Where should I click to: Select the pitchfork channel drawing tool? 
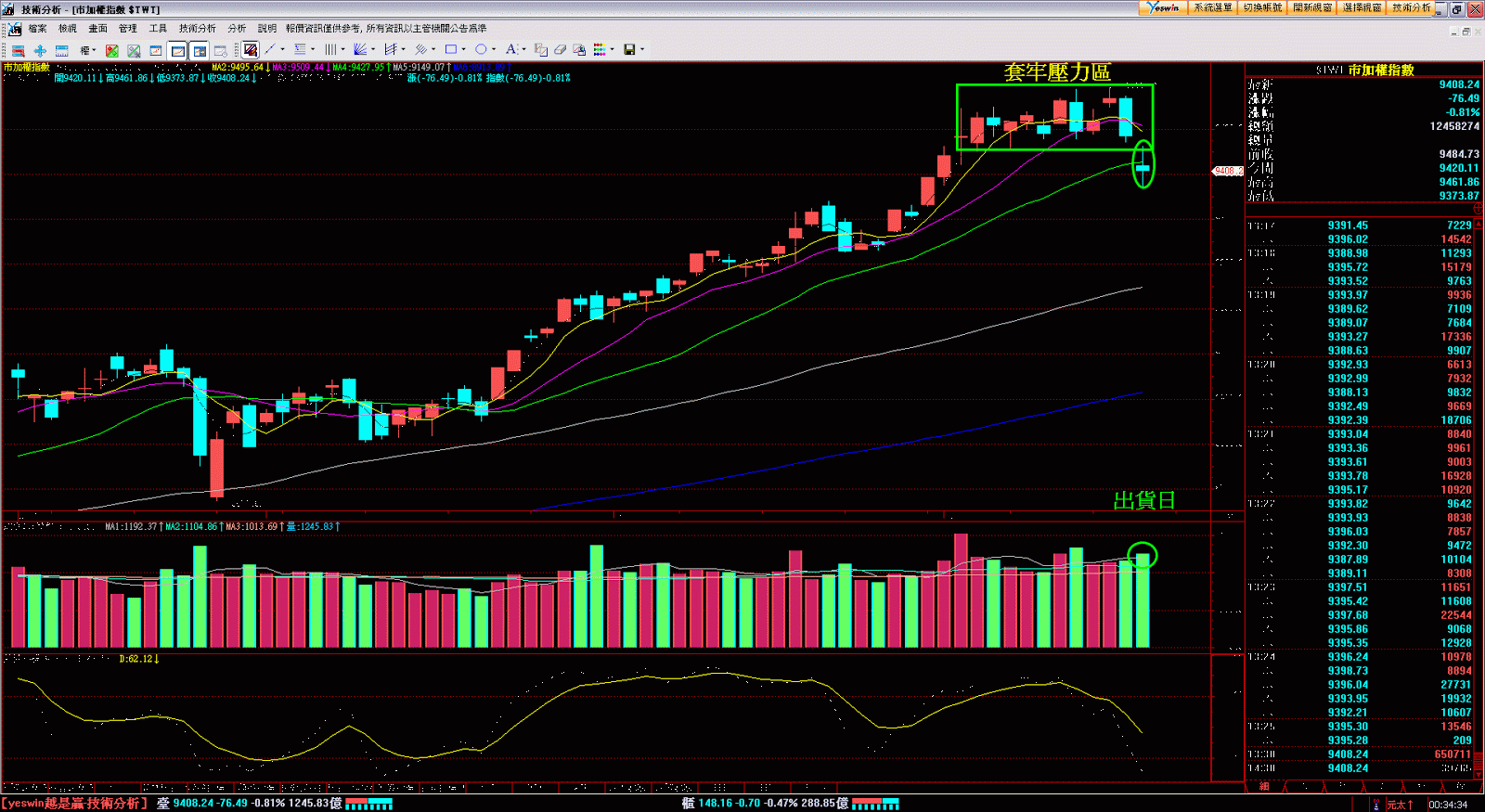pyautogui.click(x=390, y=50)
